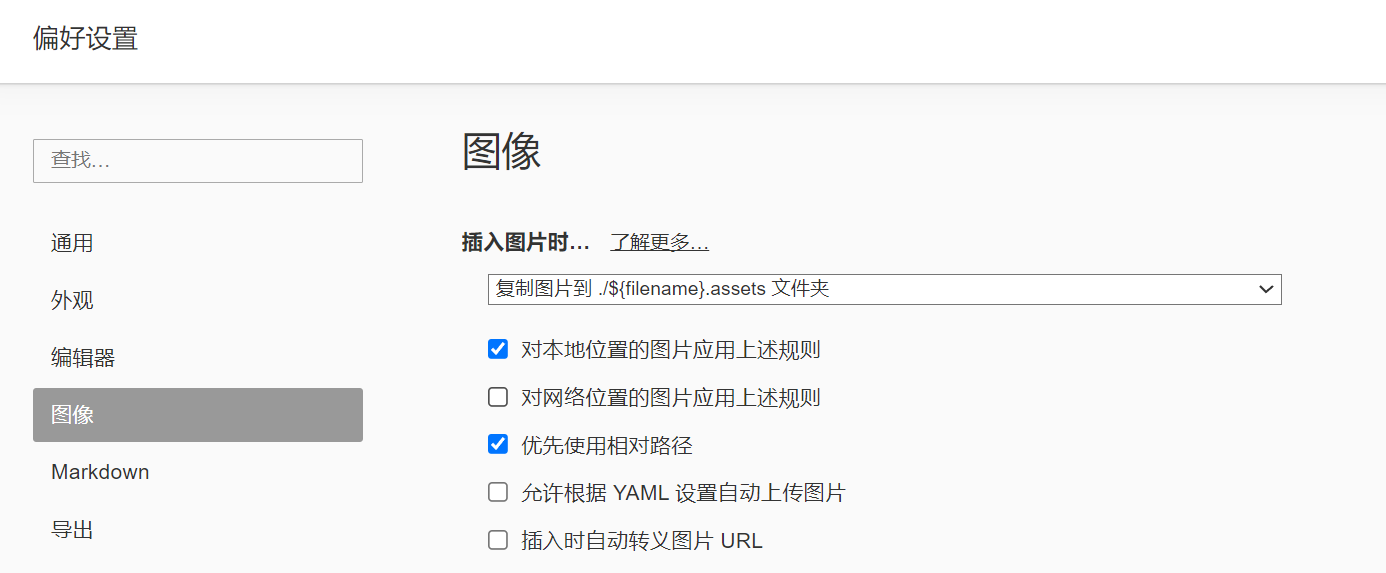Open the 通用 settings section
This screenshot has width=1386, height=573.
(72, 243)
